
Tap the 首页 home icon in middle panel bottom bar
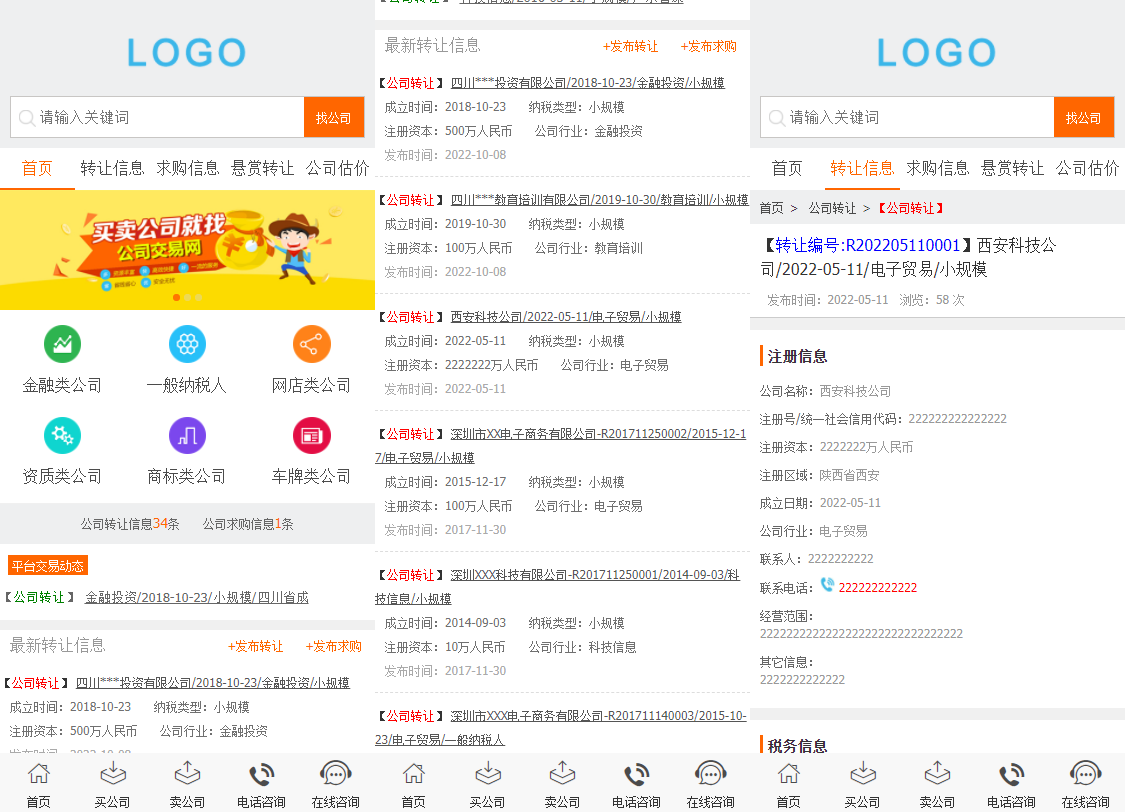pos(414,774)
